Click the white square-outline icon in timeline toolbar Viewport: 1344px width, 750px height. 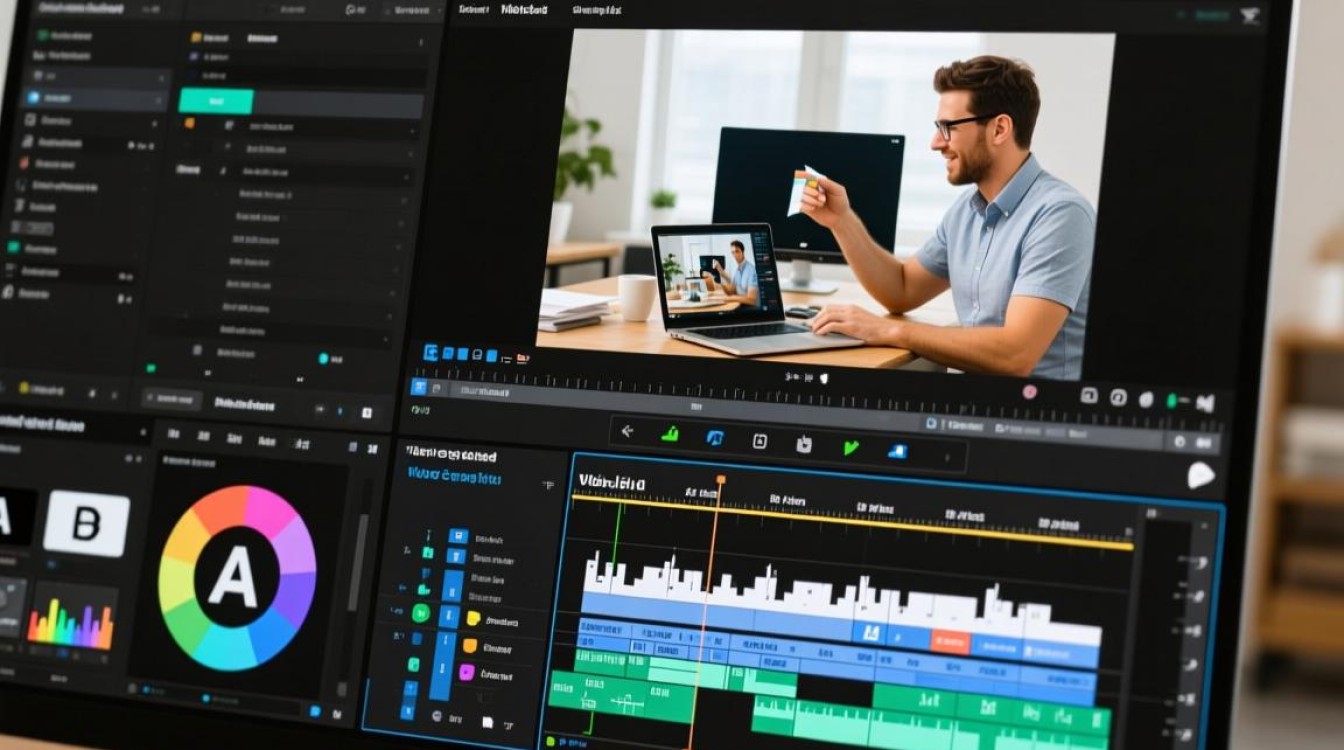click(759, 441)
